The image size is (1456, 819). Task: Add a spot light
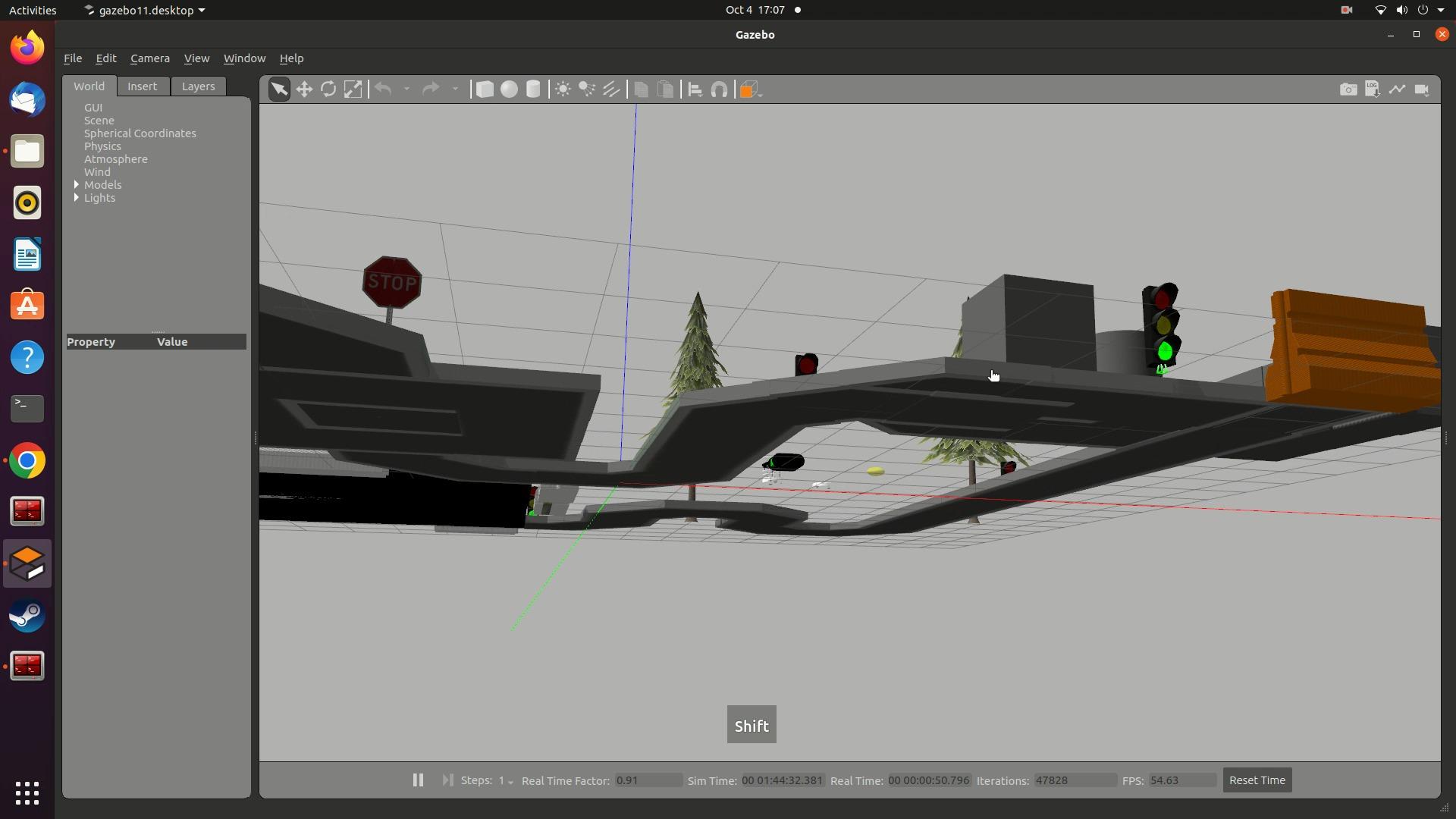[587, 89]
